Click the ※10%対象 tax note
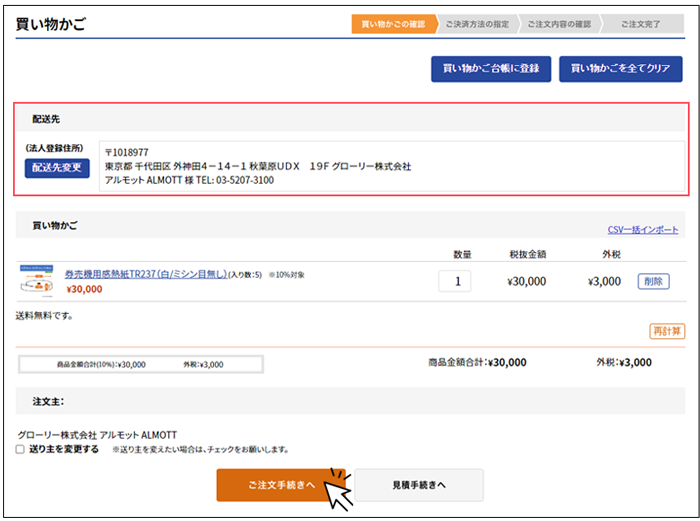This screenshot has width=700, height=521. coord(286,275)
